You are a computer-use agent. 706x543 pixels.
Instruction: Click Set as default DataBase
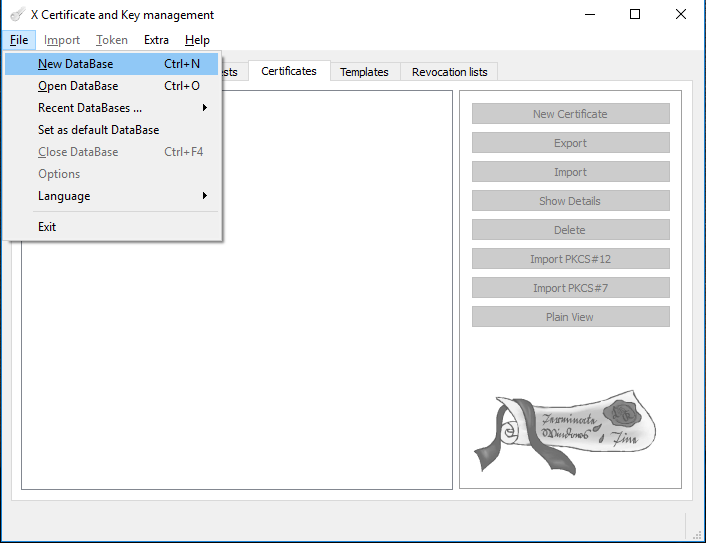98,130
